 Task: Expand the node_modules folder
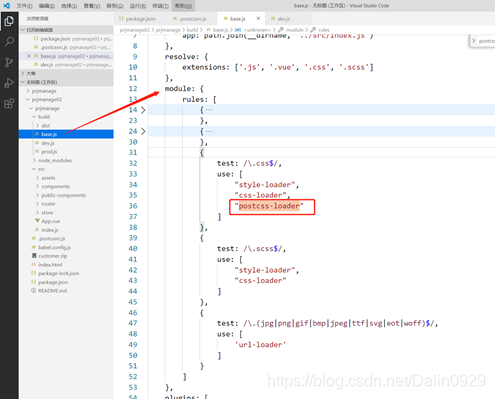coord(34,160)
